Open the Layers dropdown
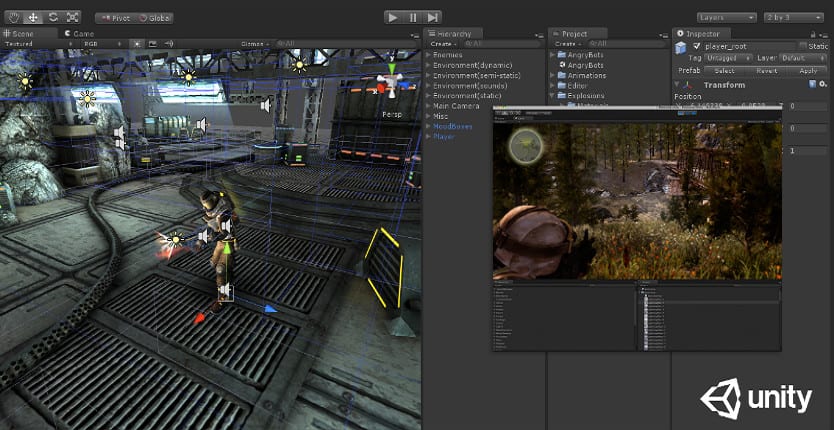 point(725,17)
